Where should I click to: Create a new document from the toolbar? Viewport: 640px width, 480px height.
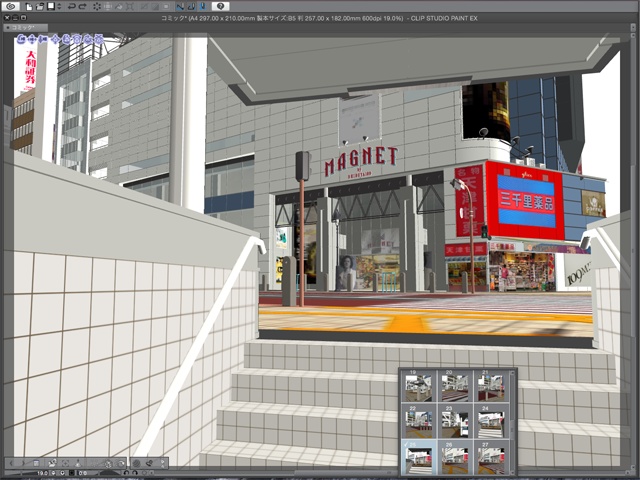click(29, 7)
